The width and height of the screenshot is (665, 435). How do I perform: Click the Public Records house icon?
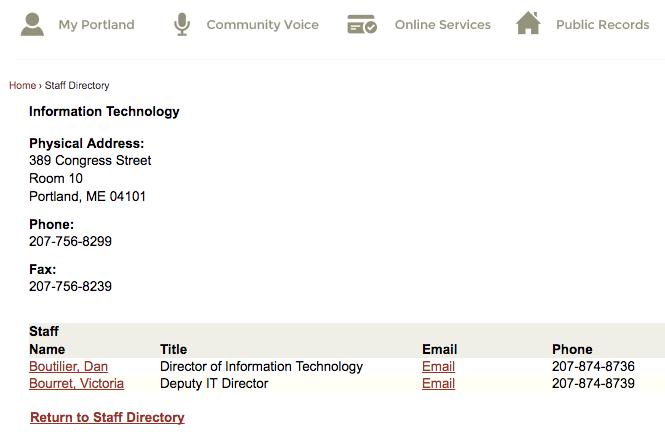(528, 23)
